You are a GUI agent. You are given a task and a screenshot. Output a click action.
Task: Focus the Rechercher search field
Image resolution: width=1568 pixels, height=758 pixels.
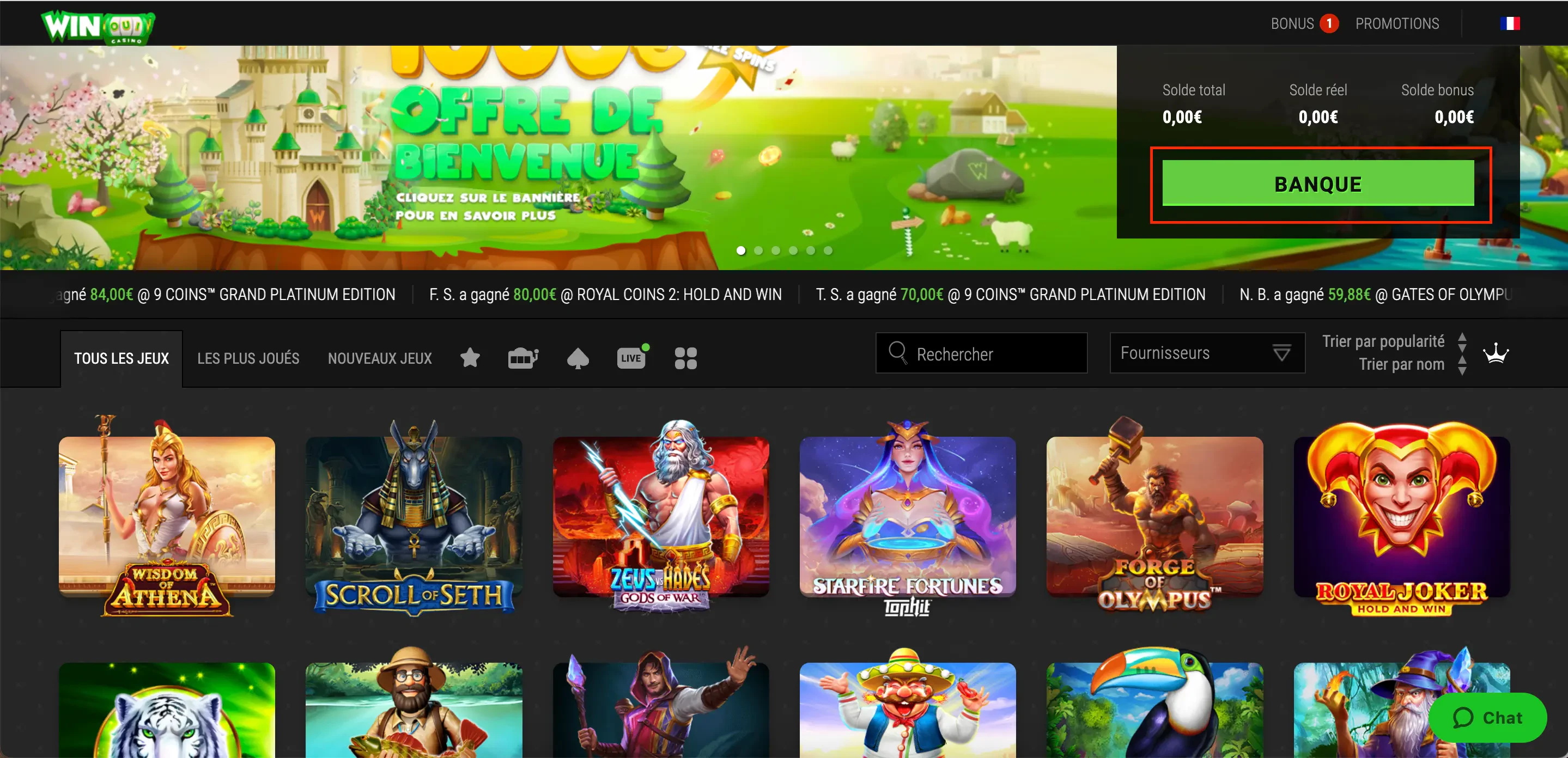coord(981,353)
